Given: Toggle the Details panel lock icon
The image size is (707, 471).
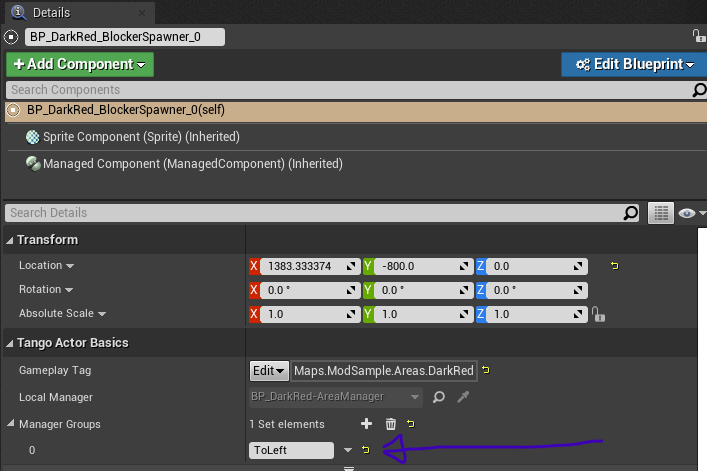Looking at the screenshot, I should point(699,36).
